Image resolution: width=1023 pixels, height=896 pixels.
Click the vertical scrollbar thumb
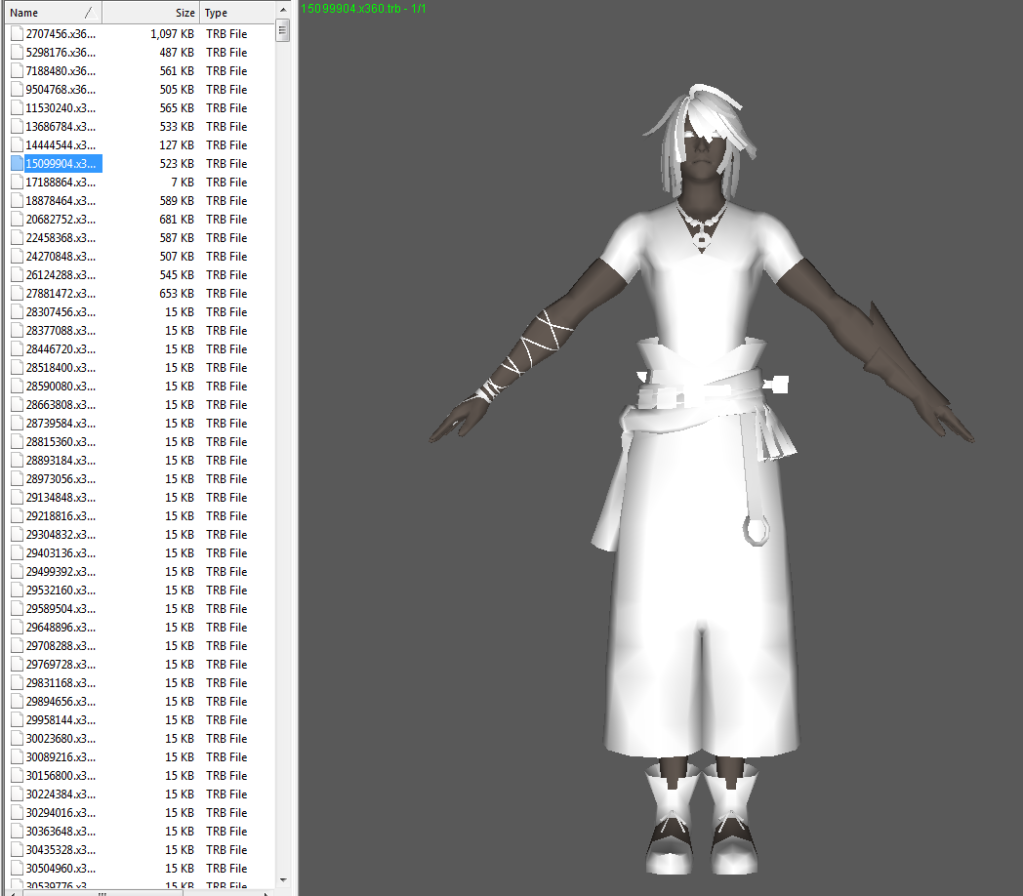[x=283, y=31]
